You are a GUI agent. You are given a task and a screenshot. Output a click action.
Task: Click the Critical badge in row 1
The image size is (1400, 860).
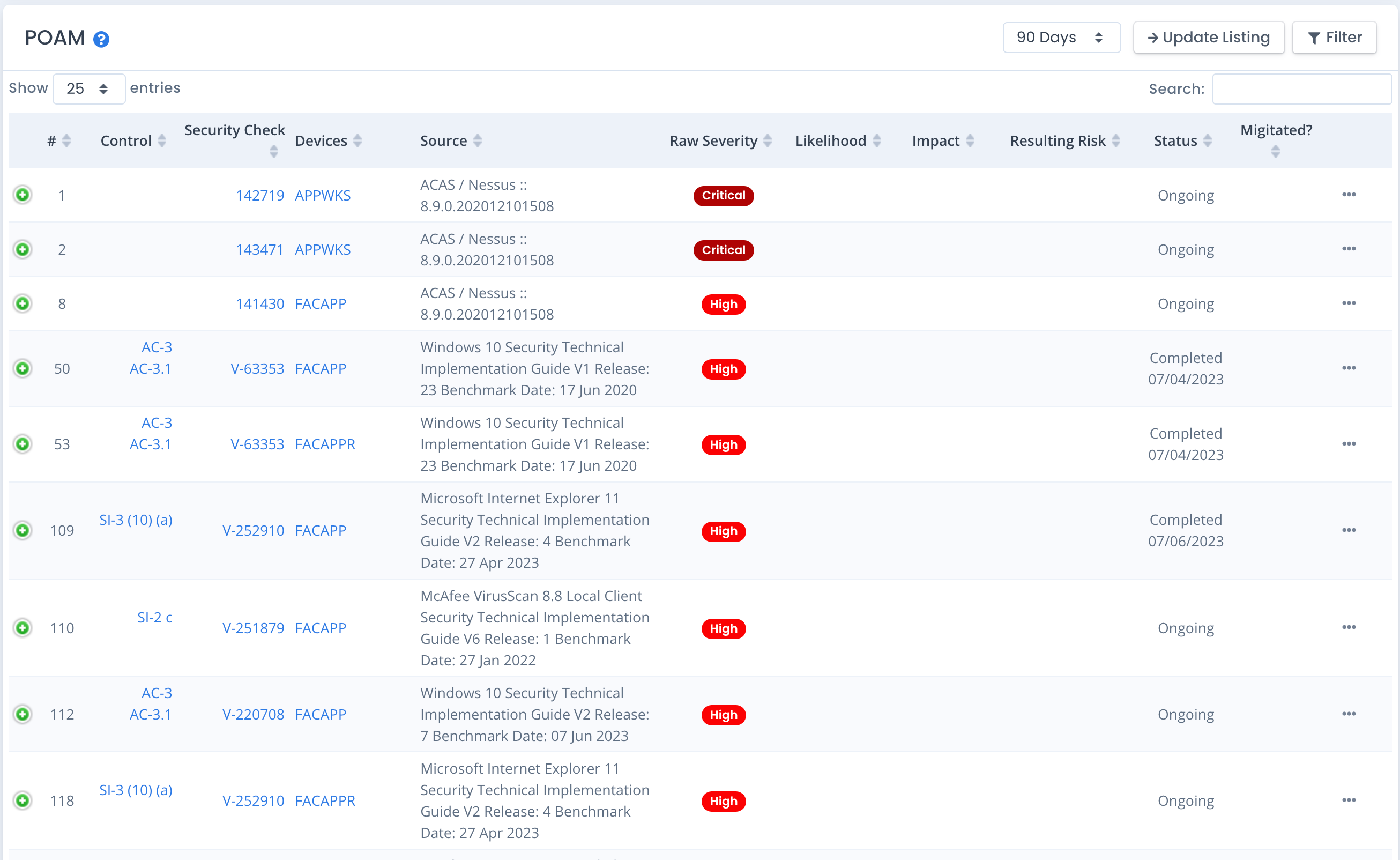click(x=723, y=196)
